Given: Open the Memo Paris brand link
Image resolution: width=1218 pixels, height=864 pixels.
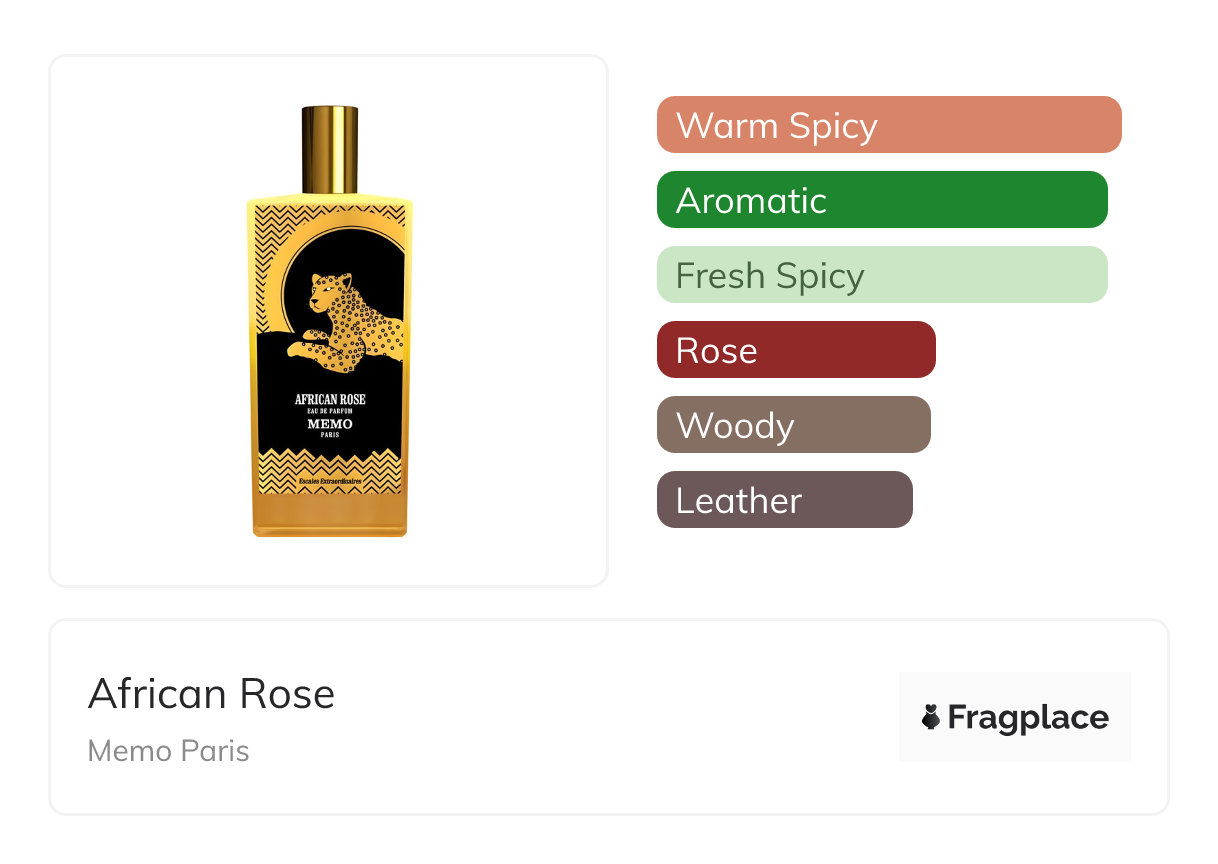Looking at the screenshot, I should [x=168, y=751].
